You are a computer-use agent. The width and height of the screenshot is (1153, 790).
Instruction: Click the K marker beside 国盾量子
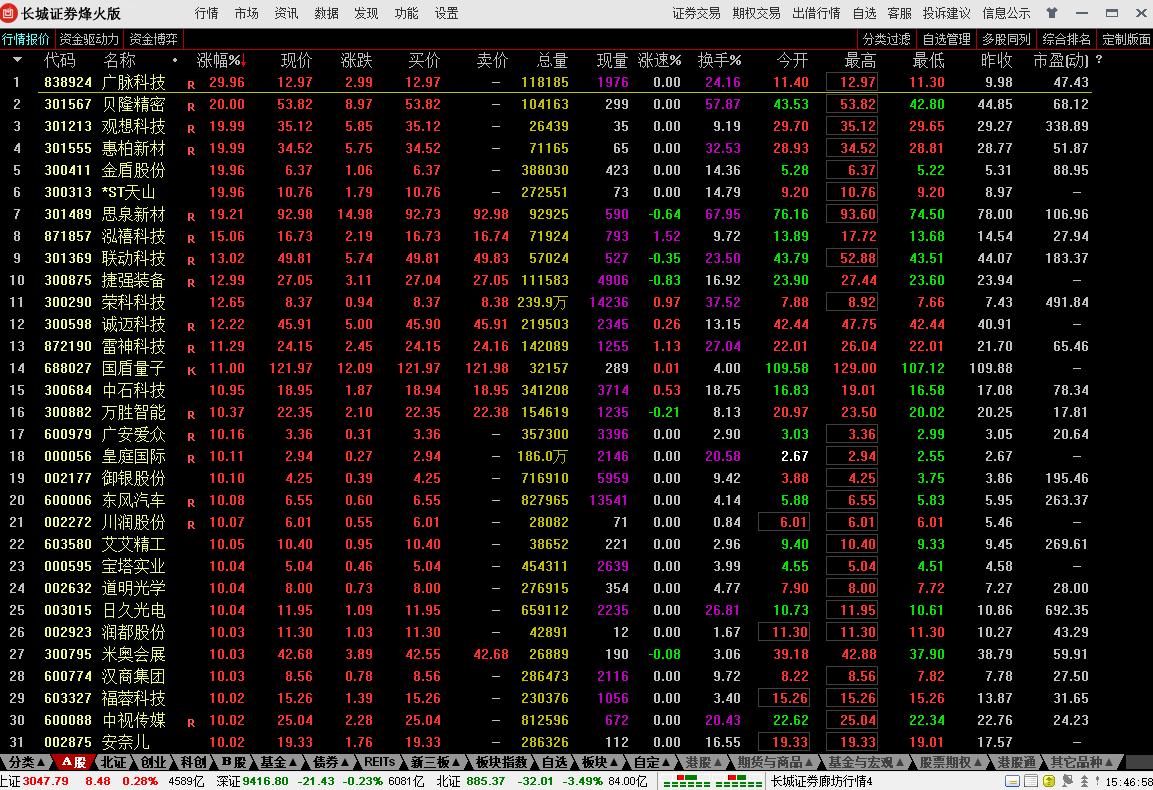tap(191, 370)
